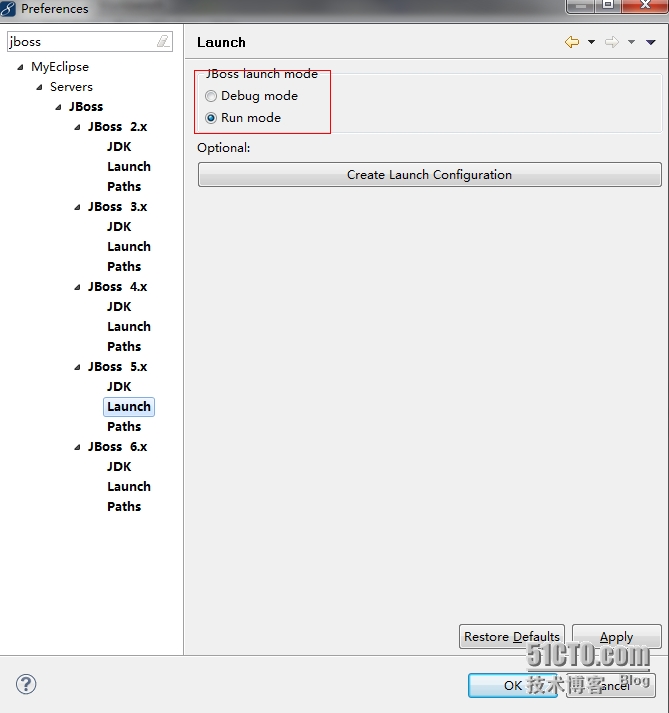Open the preferences view menu triangle

(651, 42)
